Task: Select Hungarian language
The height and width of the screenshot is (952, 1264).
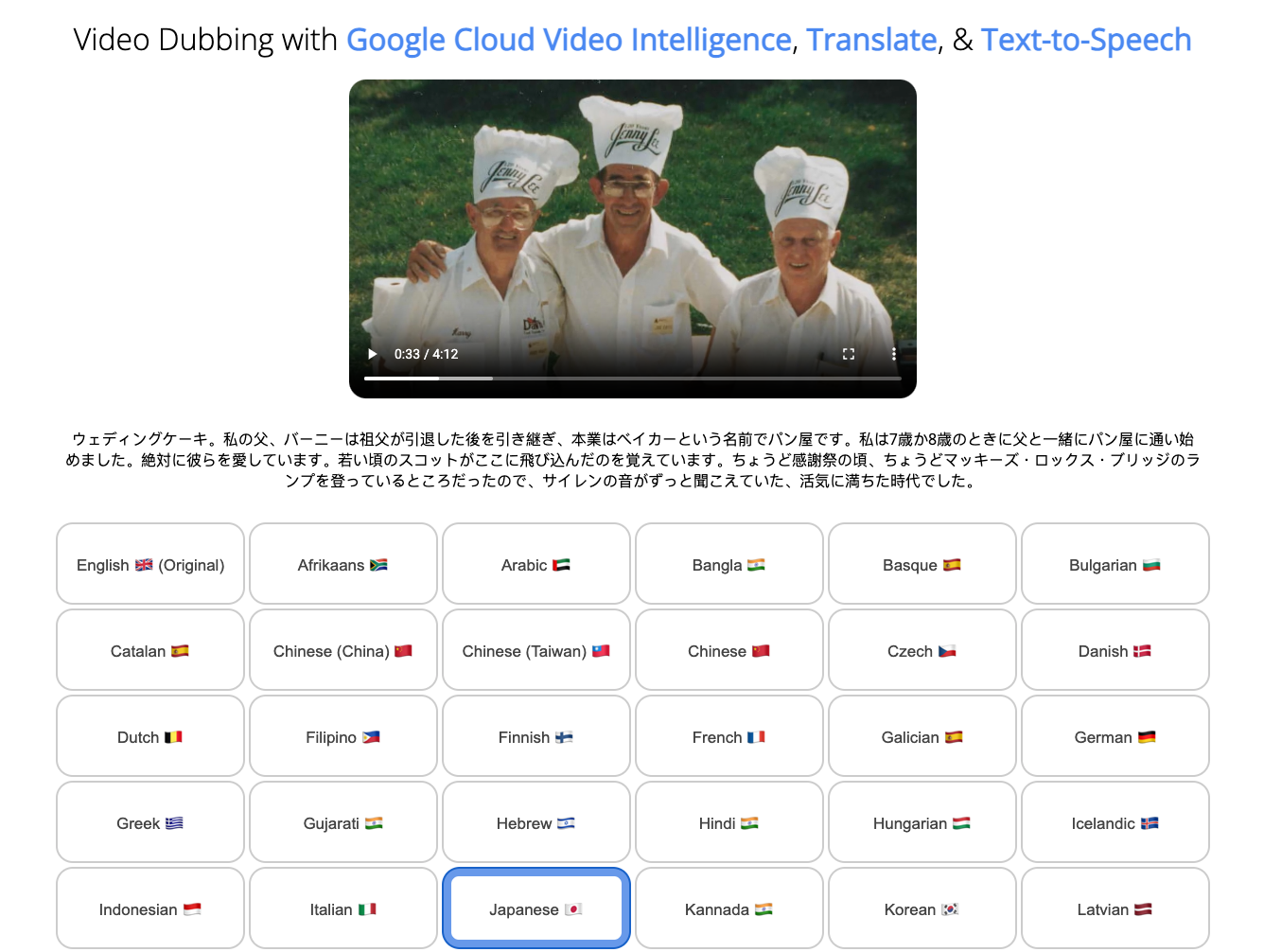Action: click(x=922, y=822)
